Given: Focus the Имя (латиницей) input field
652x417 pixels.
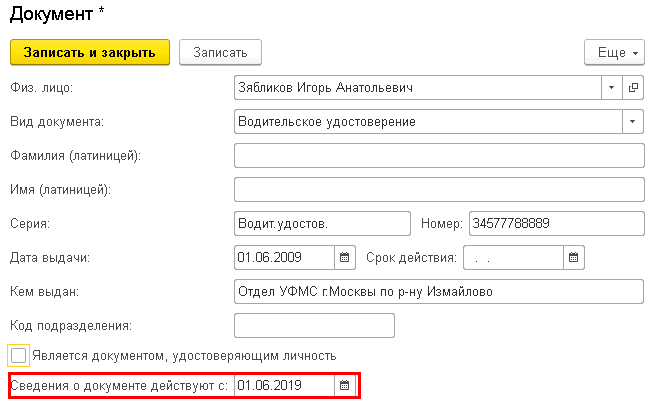Looking at the screenshot, I should [x=439, y=190].
